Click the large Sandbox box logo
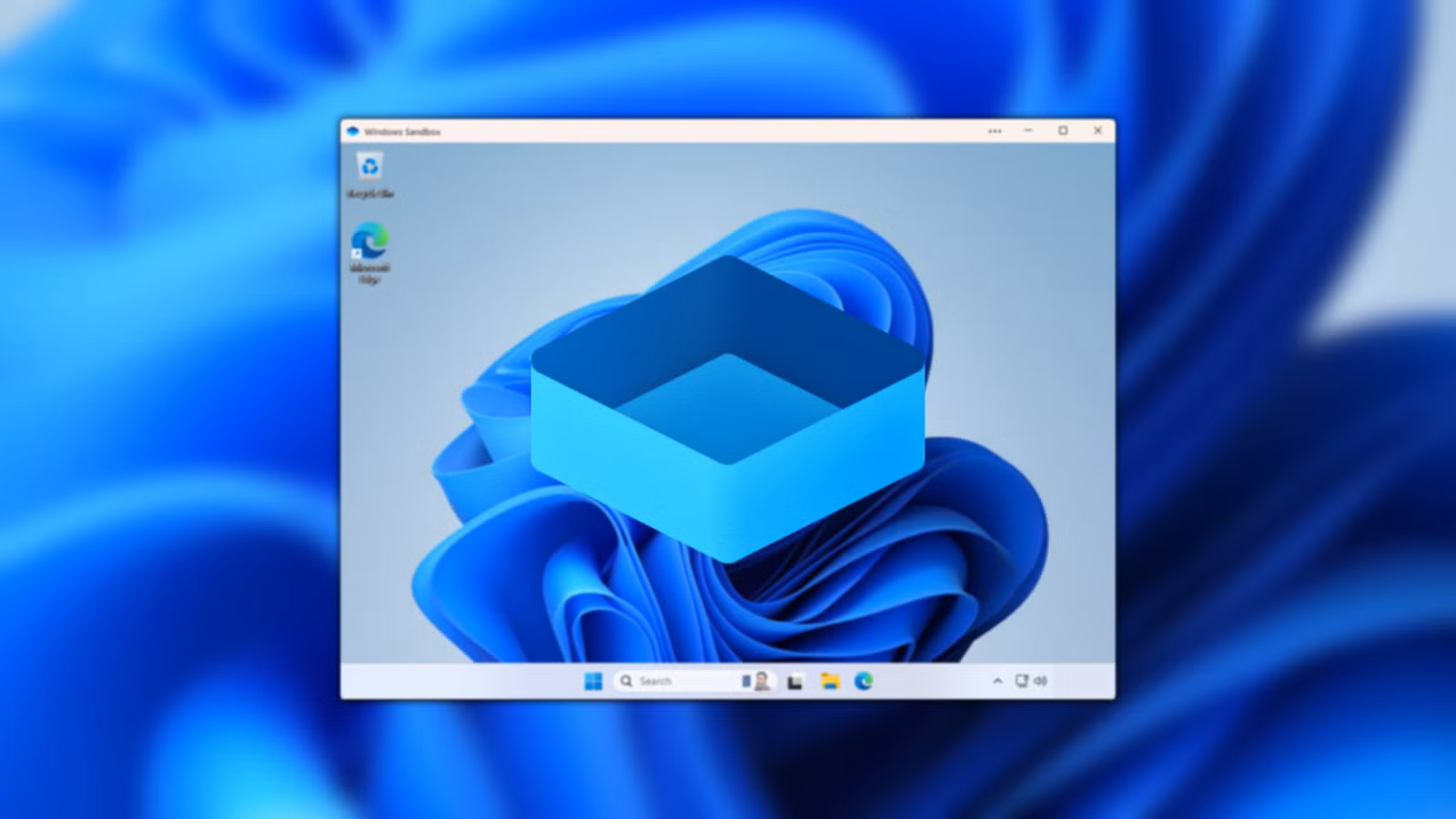Screen dimensions: 1456x819 pos(728,409)
